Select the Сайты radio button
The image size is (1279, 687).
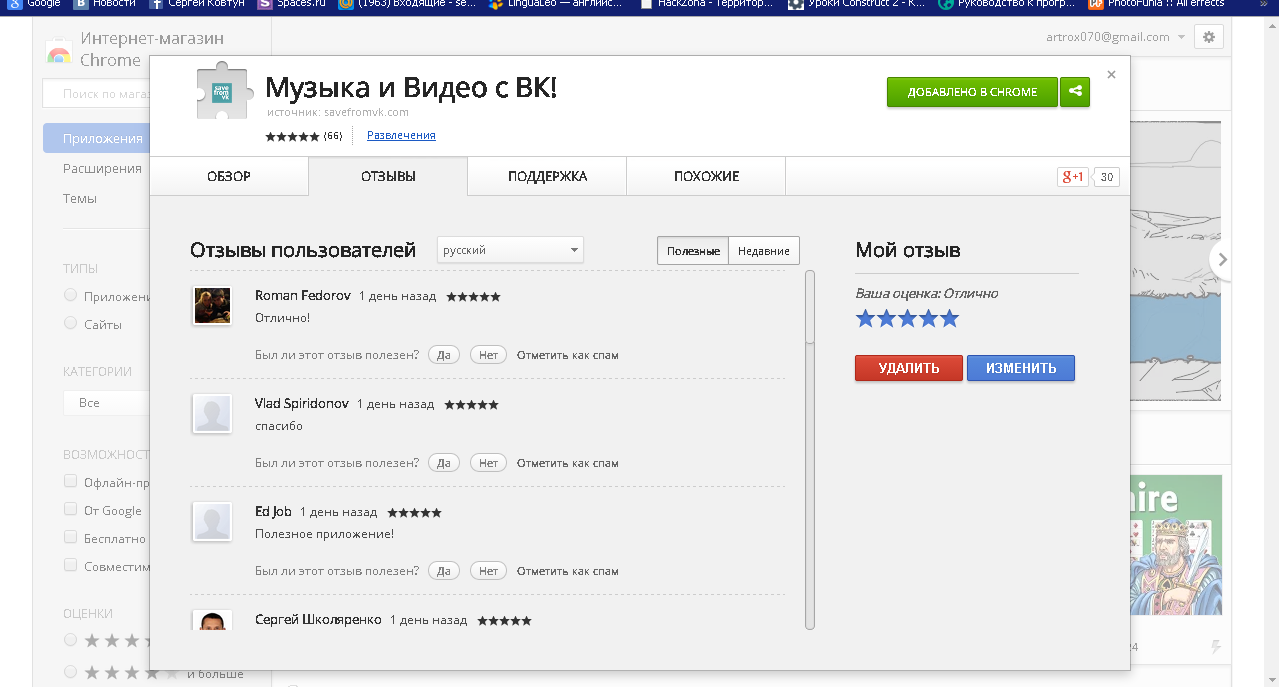point(70,324)
